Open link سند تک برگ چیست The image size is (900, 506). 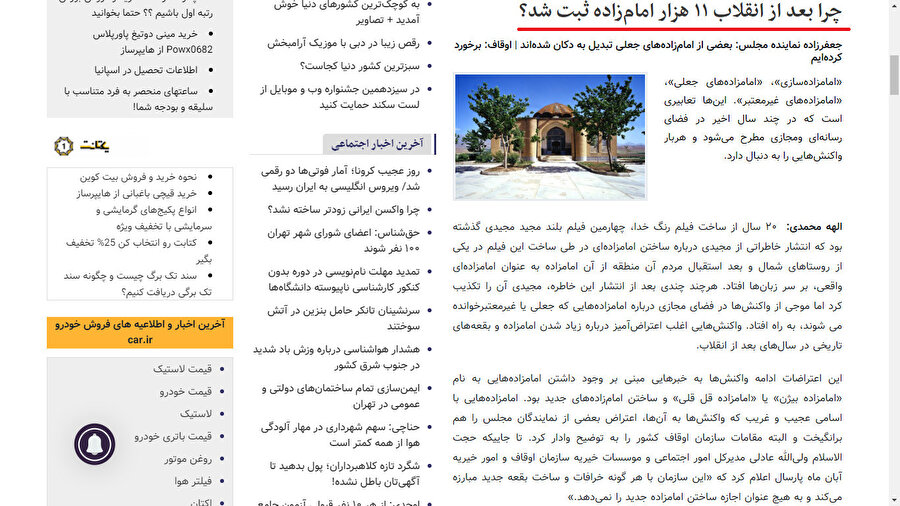tap(138, 284)
